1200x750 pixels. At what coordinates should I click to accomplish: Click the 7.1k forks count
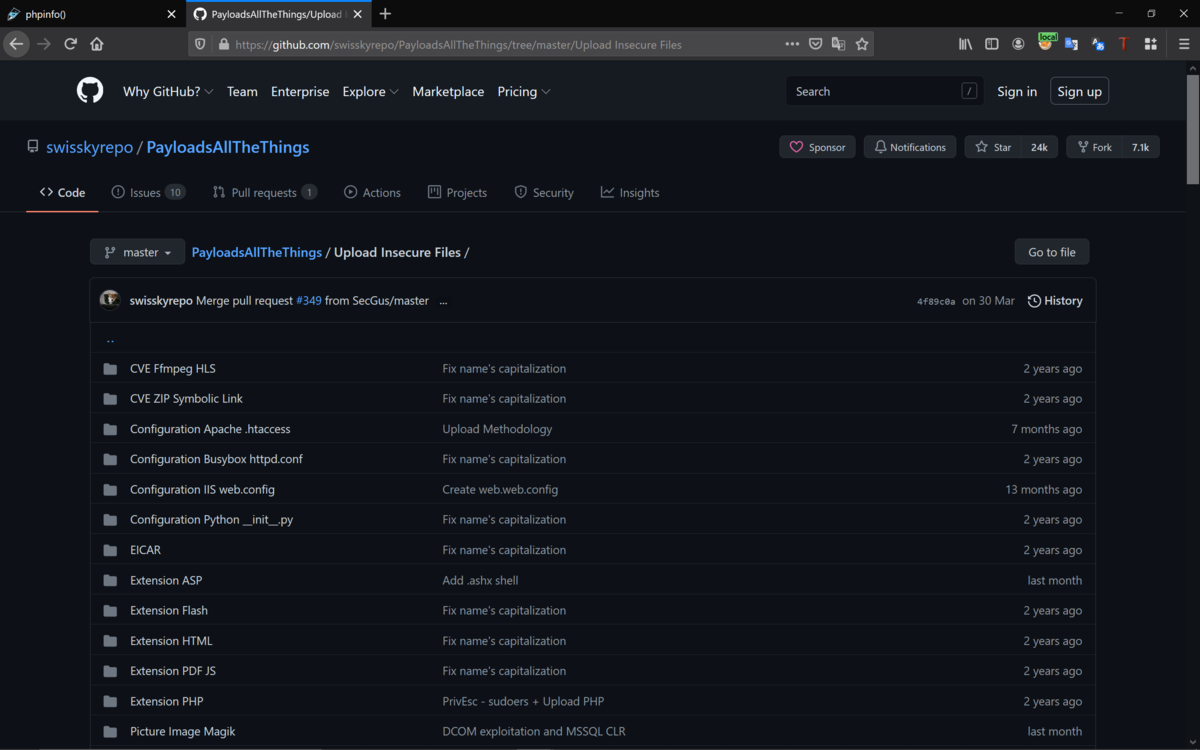(1141, 147)
